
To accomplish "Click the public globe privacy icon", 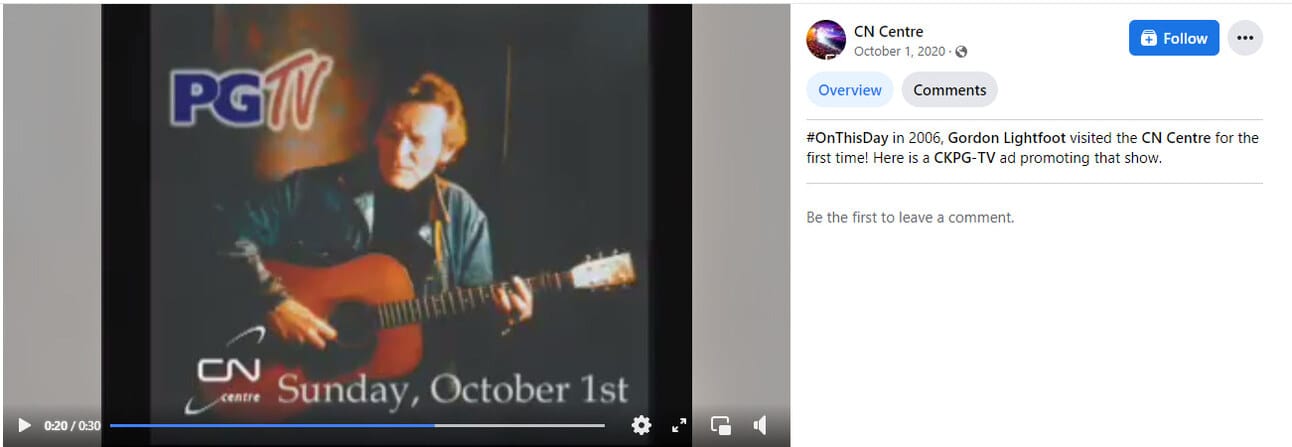I will click(x=961, y=52).
